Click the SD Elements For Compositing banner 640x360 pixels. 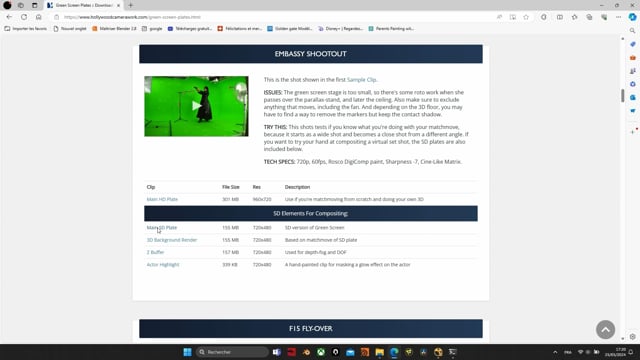click(x=311, y=213)
